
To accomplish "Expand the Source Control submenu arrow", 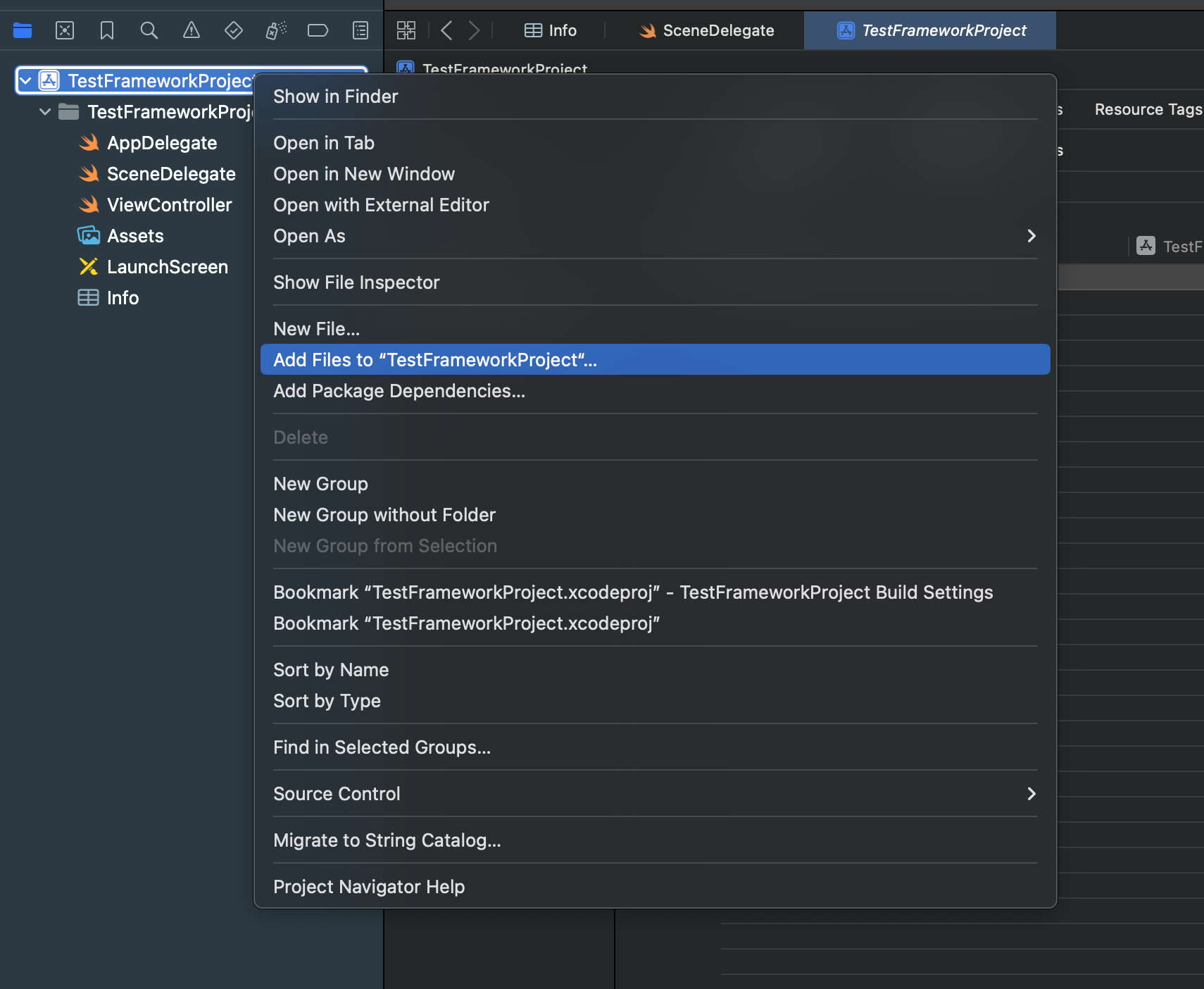I will (1031, 794).
